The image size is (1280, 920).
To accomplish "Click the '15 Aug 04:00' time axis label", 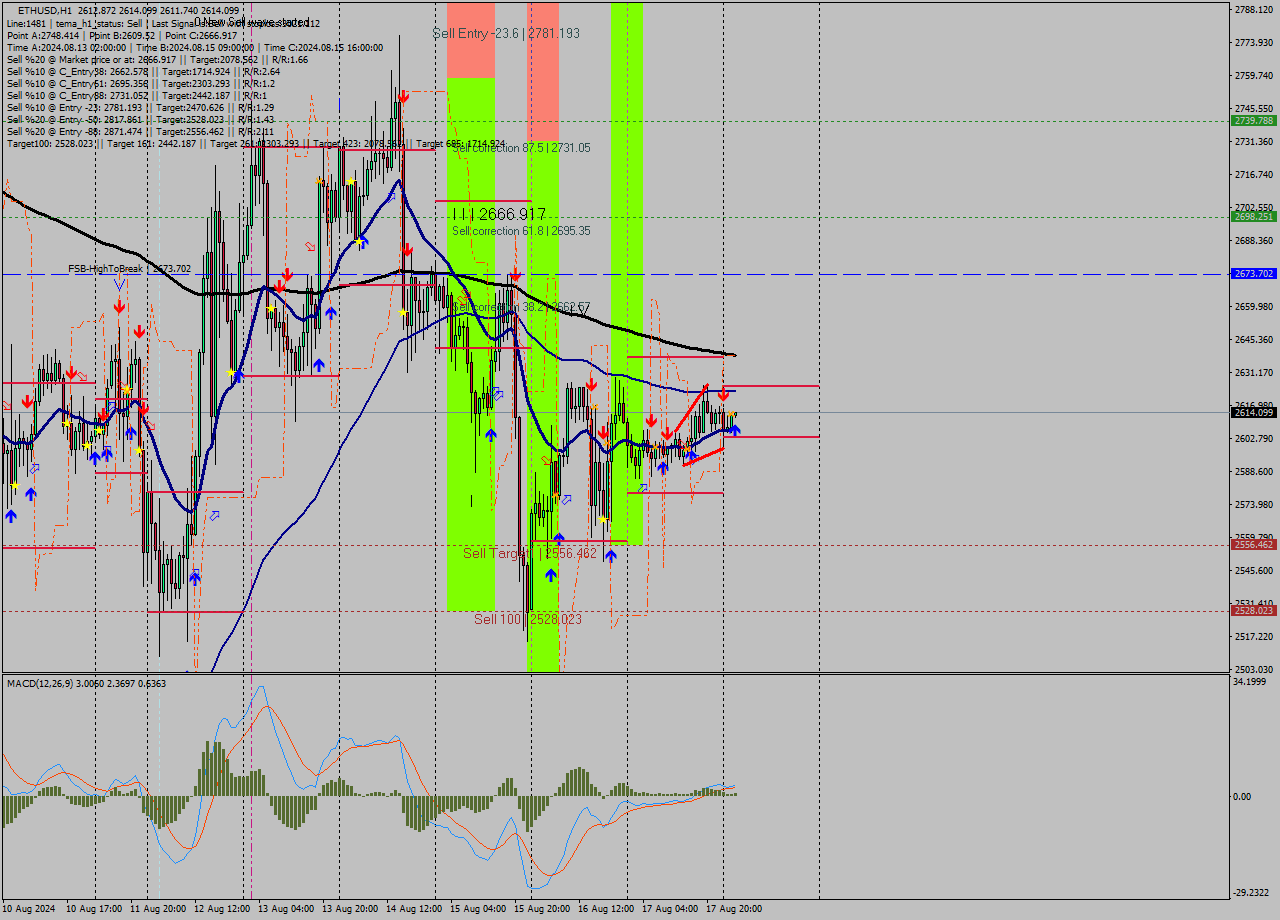I will [478, 909].
